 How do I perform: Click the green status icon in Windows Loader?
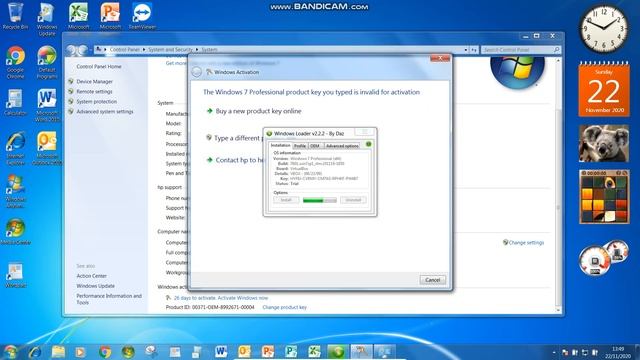point(369,144)
